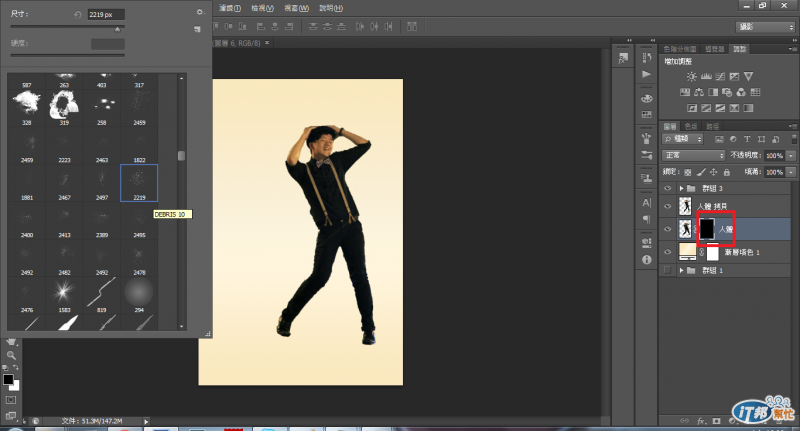Toggle Quick Mask mode icon
The image size is (800, 431).
pos(11,400)
